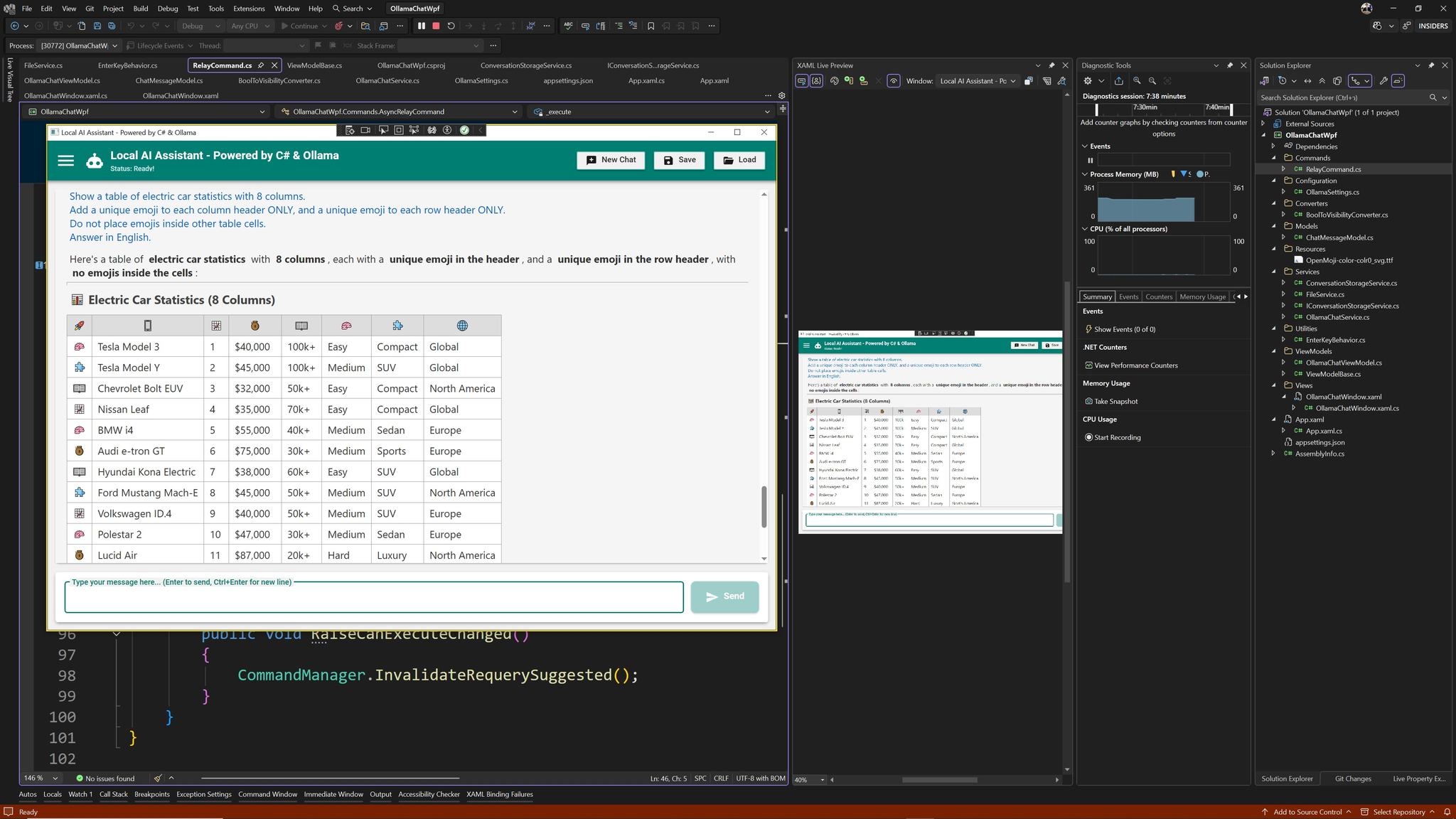Open Solution Explorer properties wrench icon
1456x819 pixels.
1383,81
